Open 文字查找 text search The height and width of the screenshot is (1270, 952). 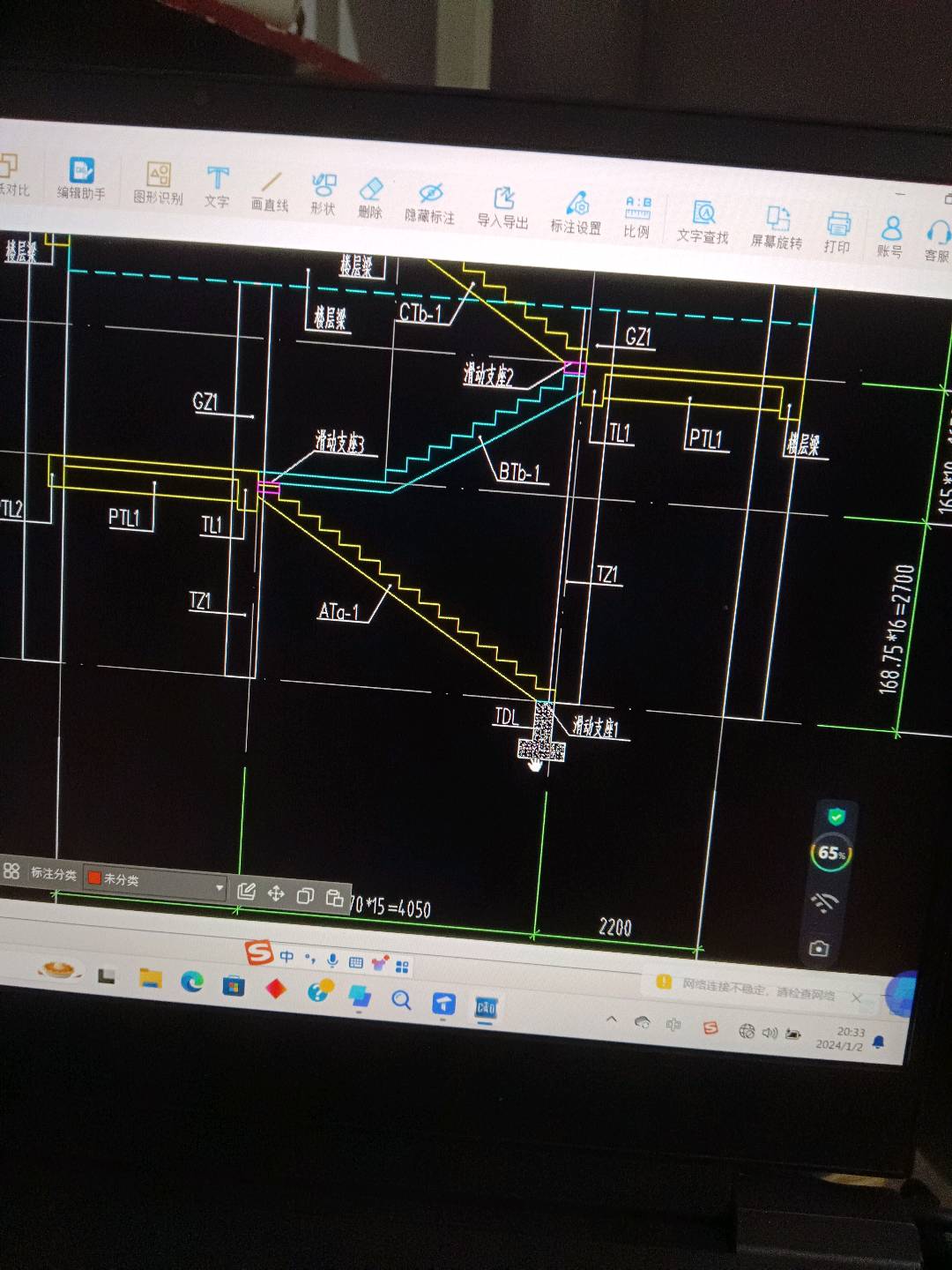click(x=703, y=221)
